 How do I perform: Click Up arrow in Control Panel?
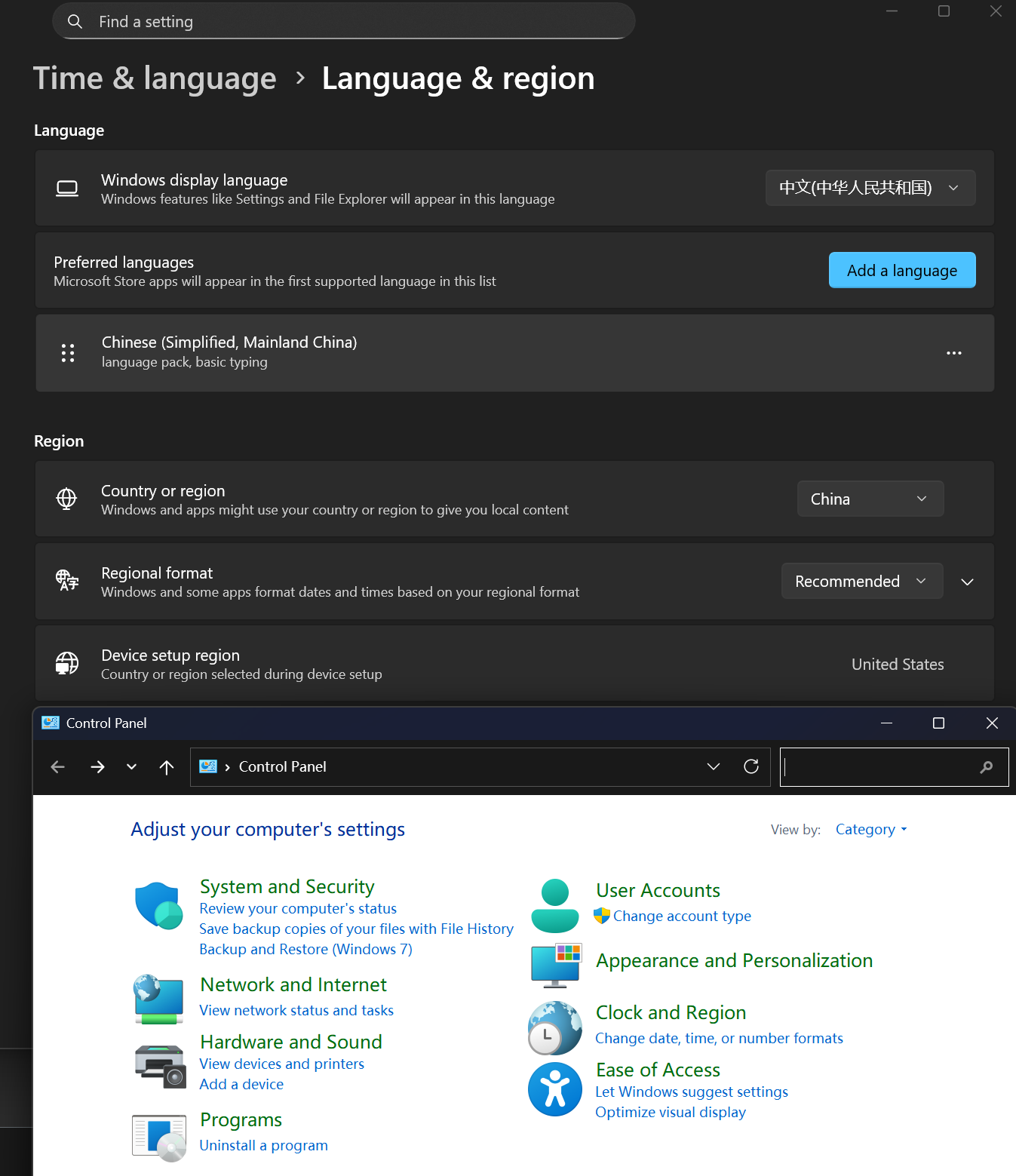click(x=167, y=767)
